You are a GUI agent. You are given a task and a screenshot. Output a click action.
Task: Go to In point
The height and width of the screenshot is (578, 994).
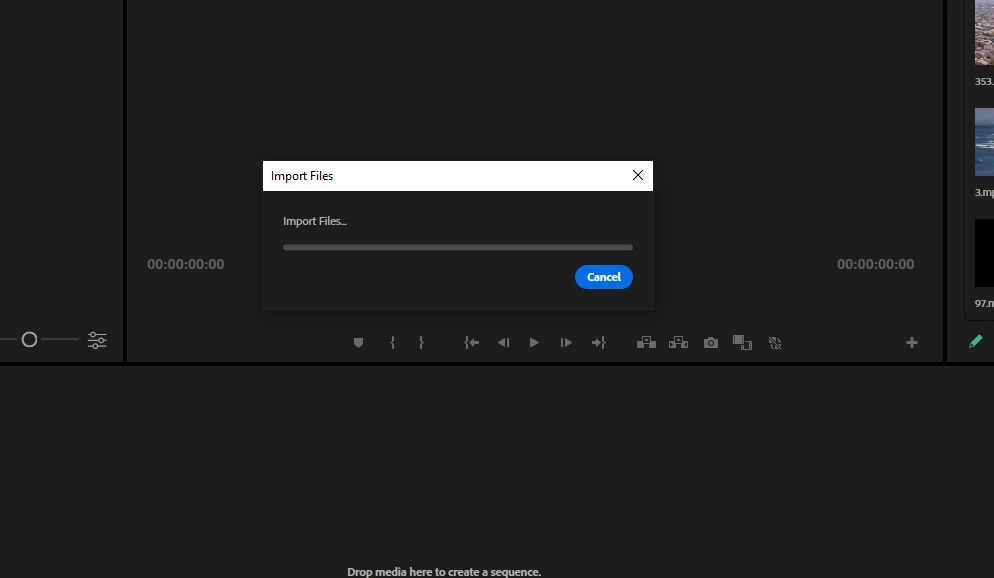tap(472, 343)
